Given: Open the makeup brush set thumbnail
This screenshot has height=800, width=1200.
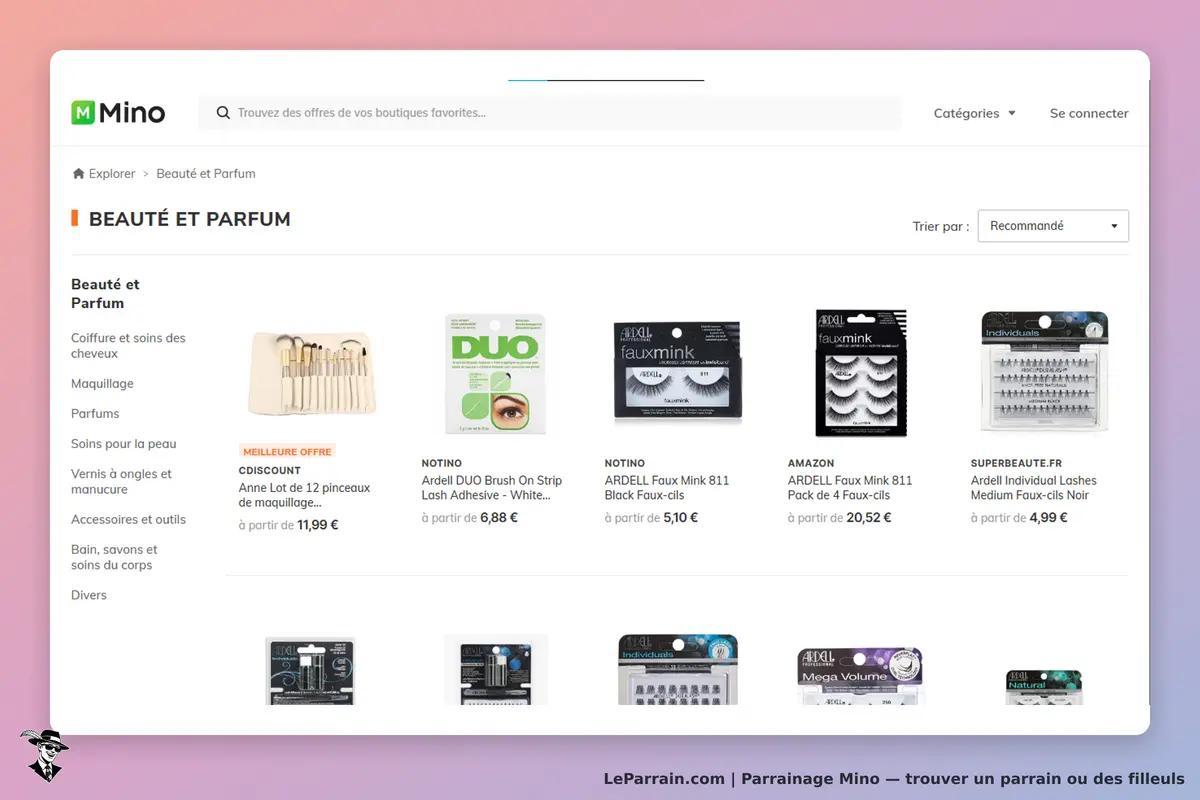Looking at the screenshot, I should coord(312,374).
